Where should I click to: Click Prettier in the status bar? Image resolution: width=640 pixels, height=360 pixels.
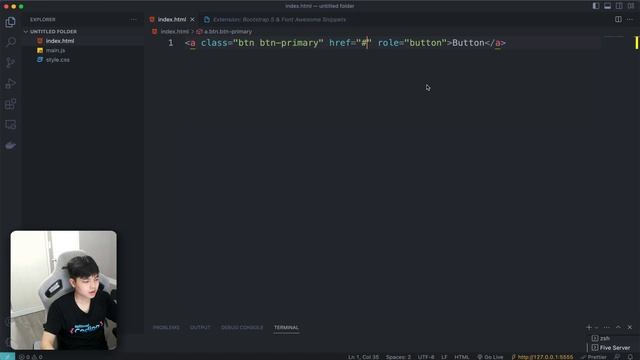594,357
